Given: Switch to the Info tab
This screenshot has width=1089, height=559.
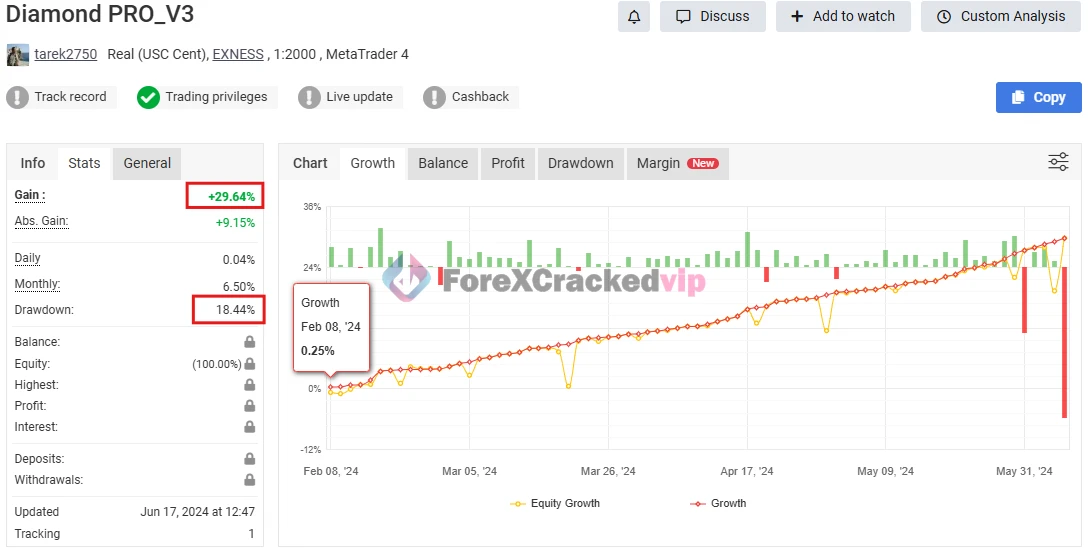Looking at the screenshot, I should tap(33, 163).
